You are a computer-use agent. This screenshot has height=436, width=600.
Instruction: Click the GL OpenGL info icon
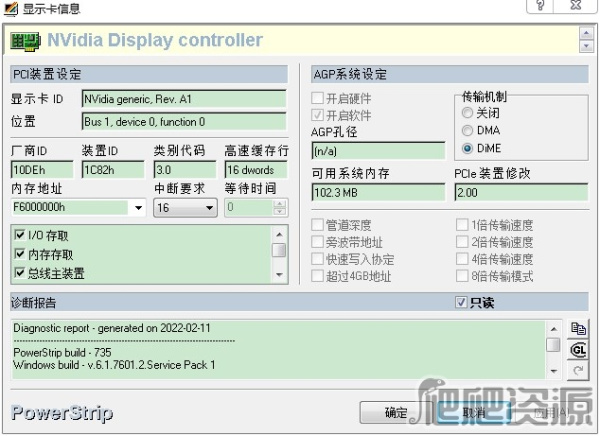click(x=578, y=350)
